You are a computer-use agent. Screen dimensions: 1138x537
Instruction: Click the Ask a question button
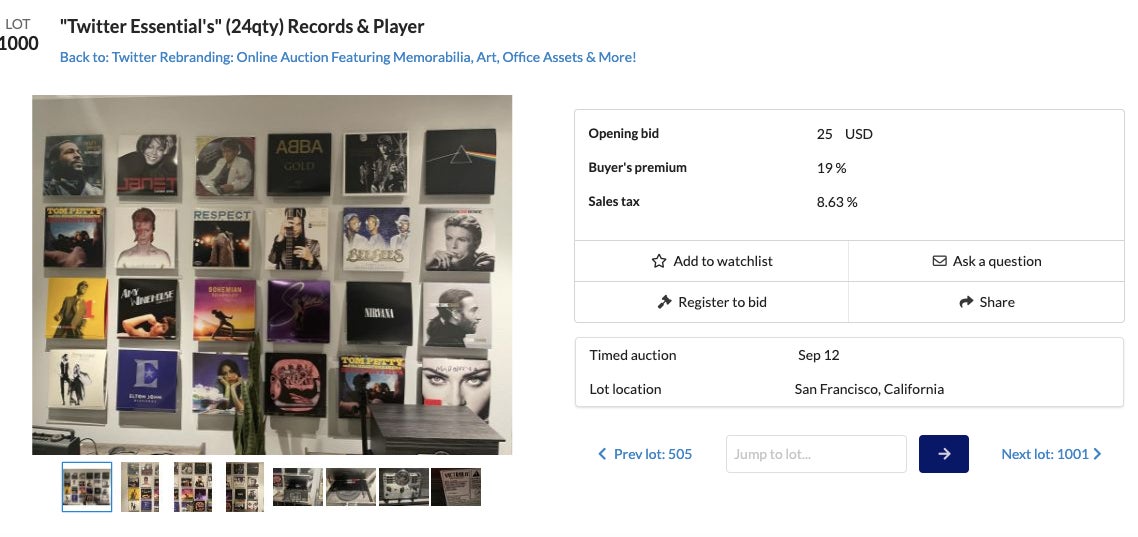click(986, 261)
